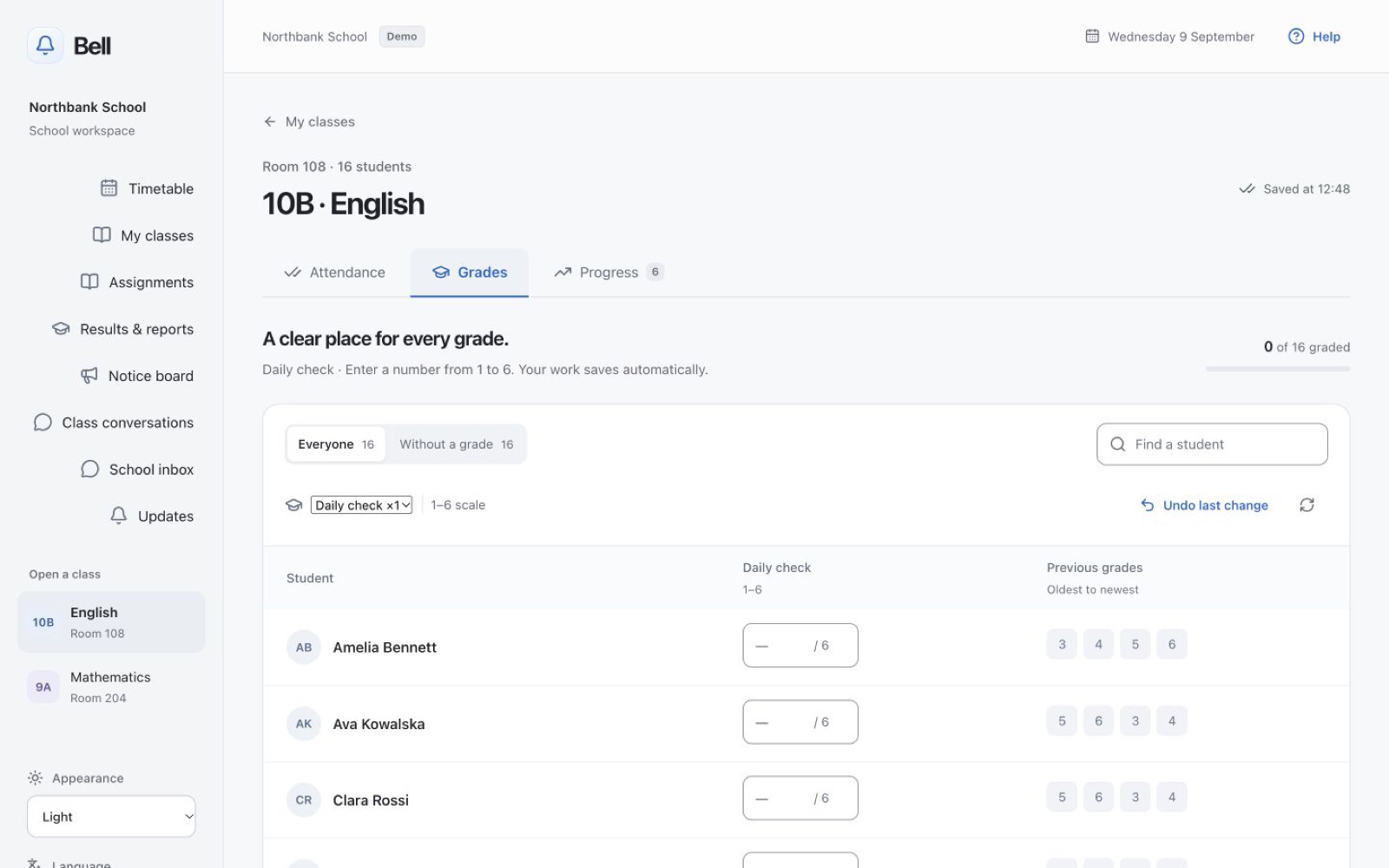1389x868 pixels.
Task: Open the Daily check x1 dropdown
Action: pyautogui.click(x=361, y=505)
